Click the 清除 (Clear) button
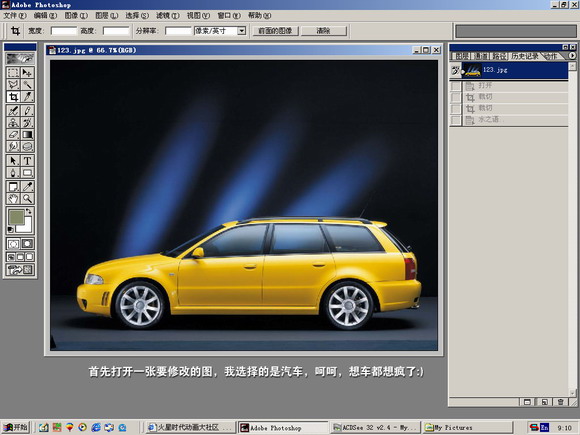580x435 pixels. 324,31
